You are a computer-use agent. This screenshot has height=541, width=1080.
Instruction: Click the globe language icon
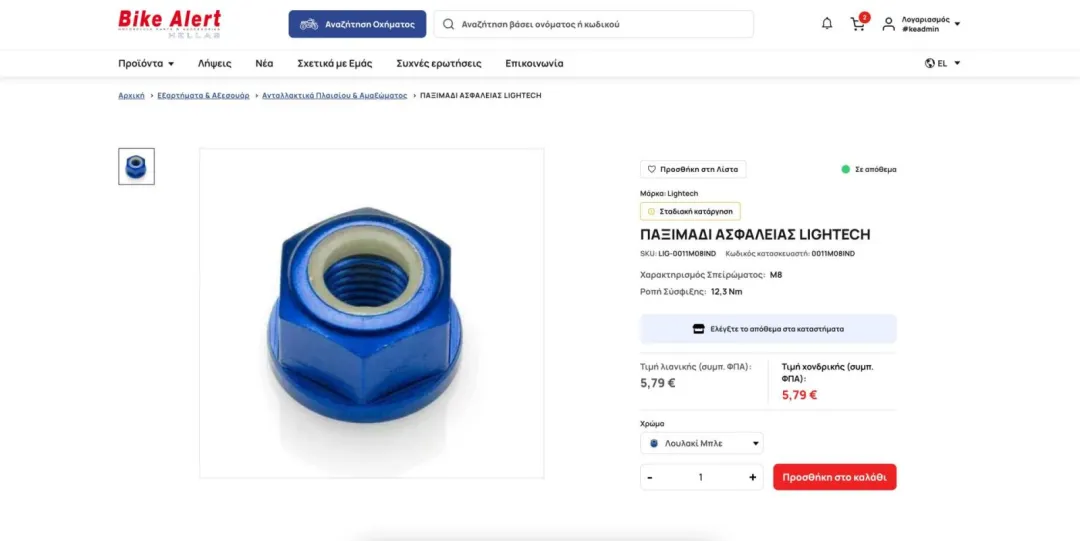(930, 63)
